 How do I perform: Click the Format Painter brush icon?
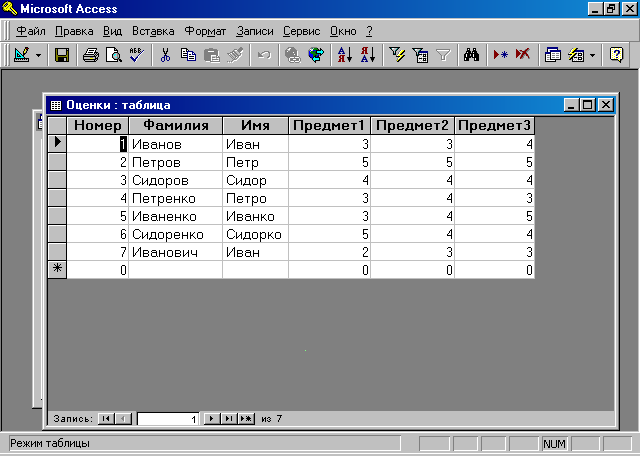[x=235, y=55]
